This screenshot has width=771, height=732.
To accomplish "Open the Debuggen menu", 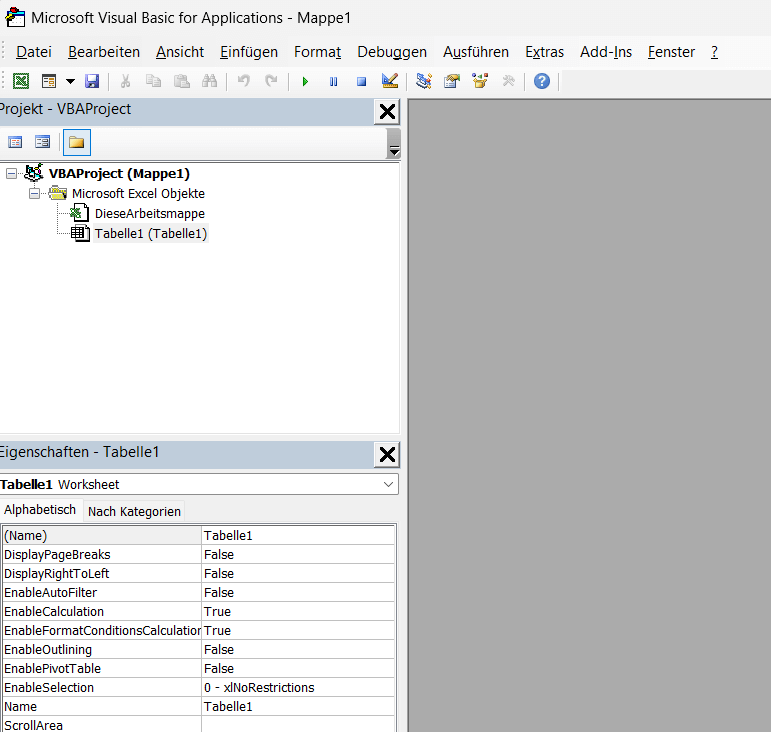I will (x=392, y=52).
